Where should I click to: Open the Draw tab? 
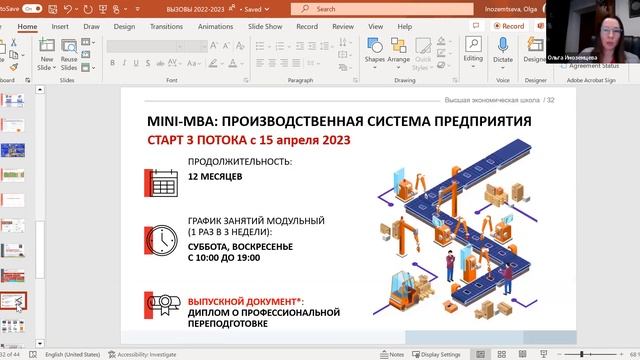point(91,27)
